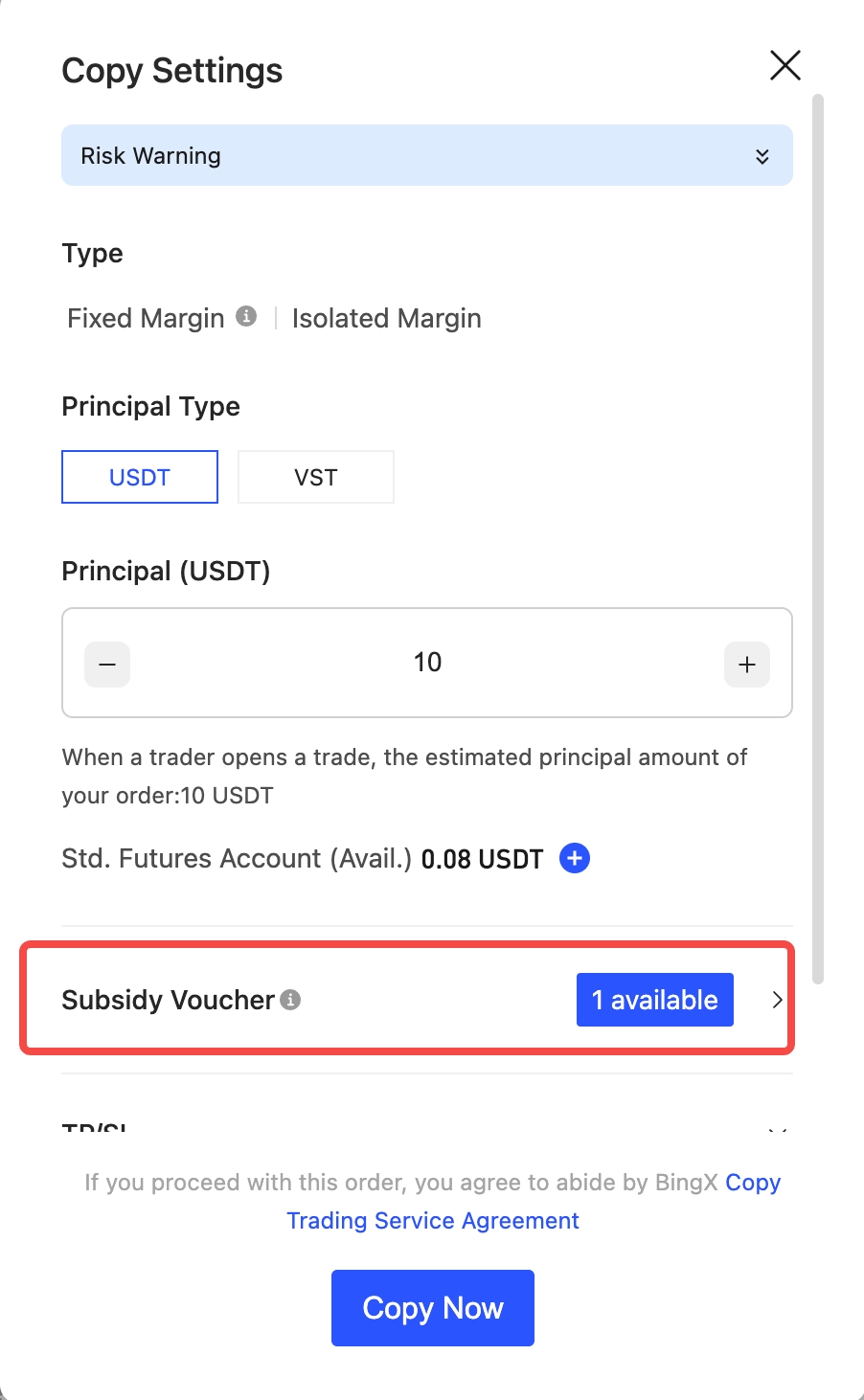Click the dialog's vertical scrollbar
The height and width of the screenshot is (1400, 864).
click(817, 536)
